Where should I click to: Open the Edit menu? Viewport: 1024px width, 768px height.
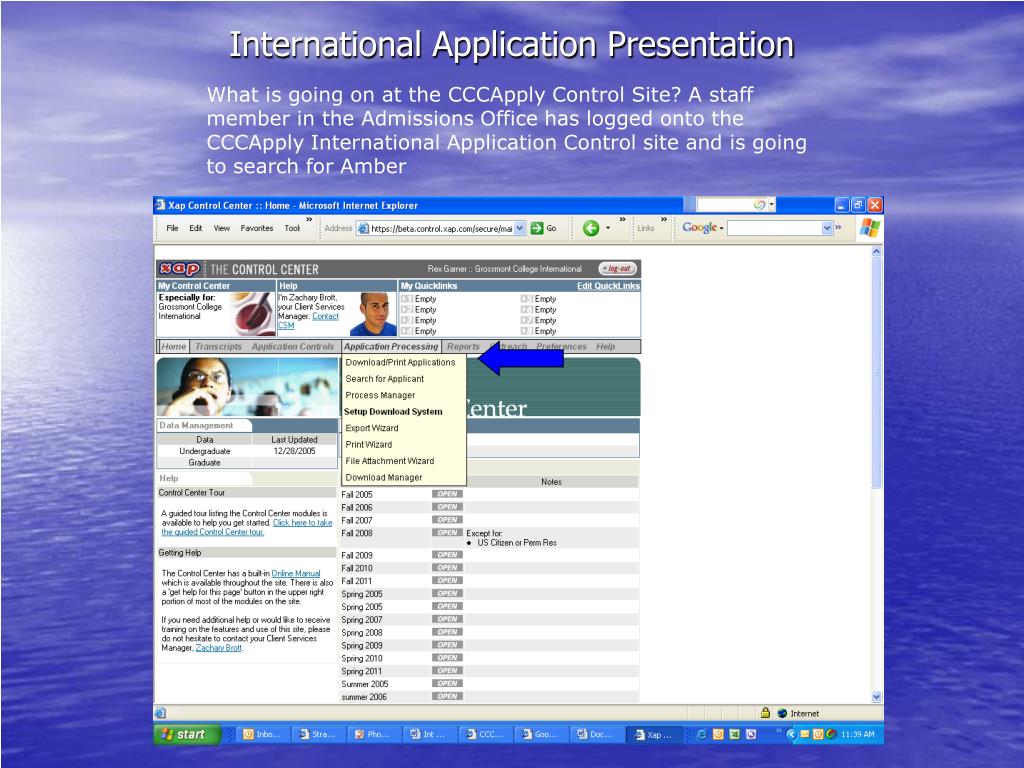(196, 228)
